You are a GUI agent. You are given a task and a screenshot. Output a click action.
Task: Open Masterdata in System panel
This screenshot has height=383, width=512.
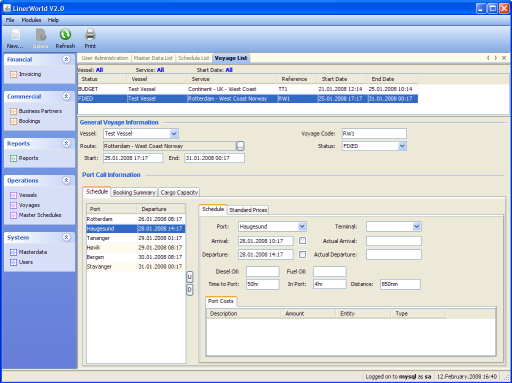[x=29, y=252]
